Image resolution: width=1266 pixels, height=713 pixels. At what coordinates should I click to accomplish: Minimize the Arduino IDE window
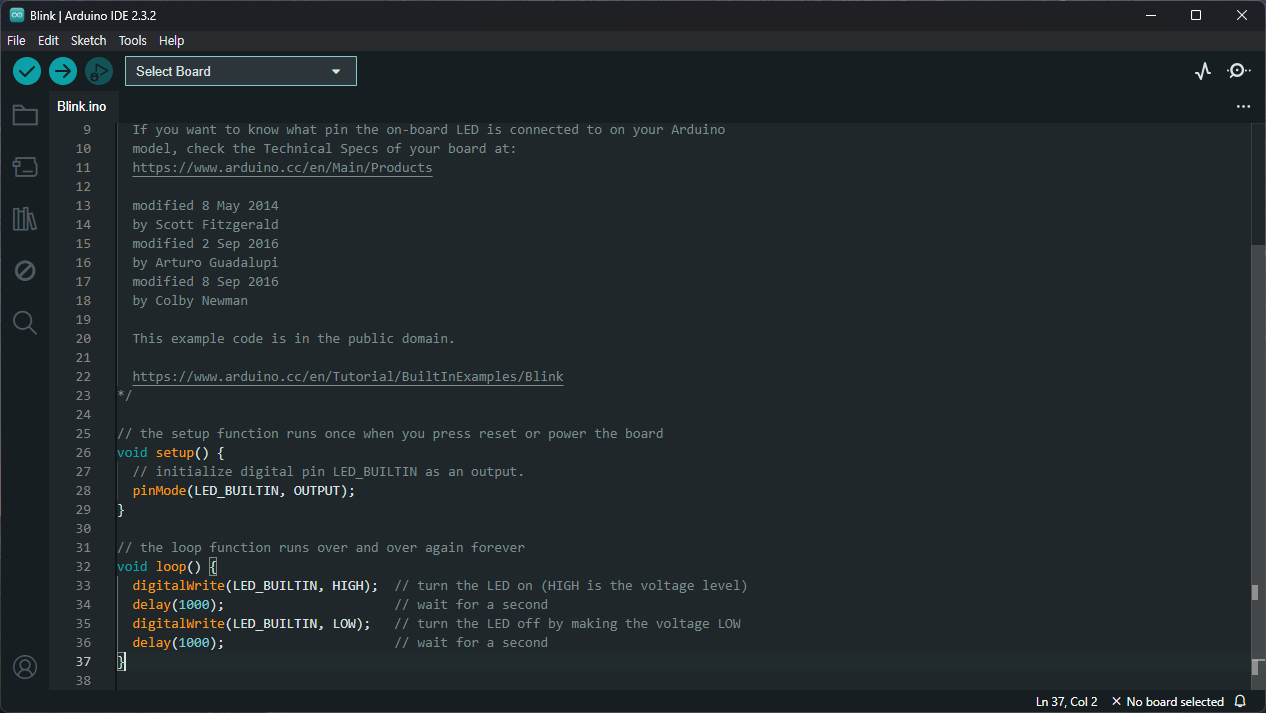click(1150, 15)
